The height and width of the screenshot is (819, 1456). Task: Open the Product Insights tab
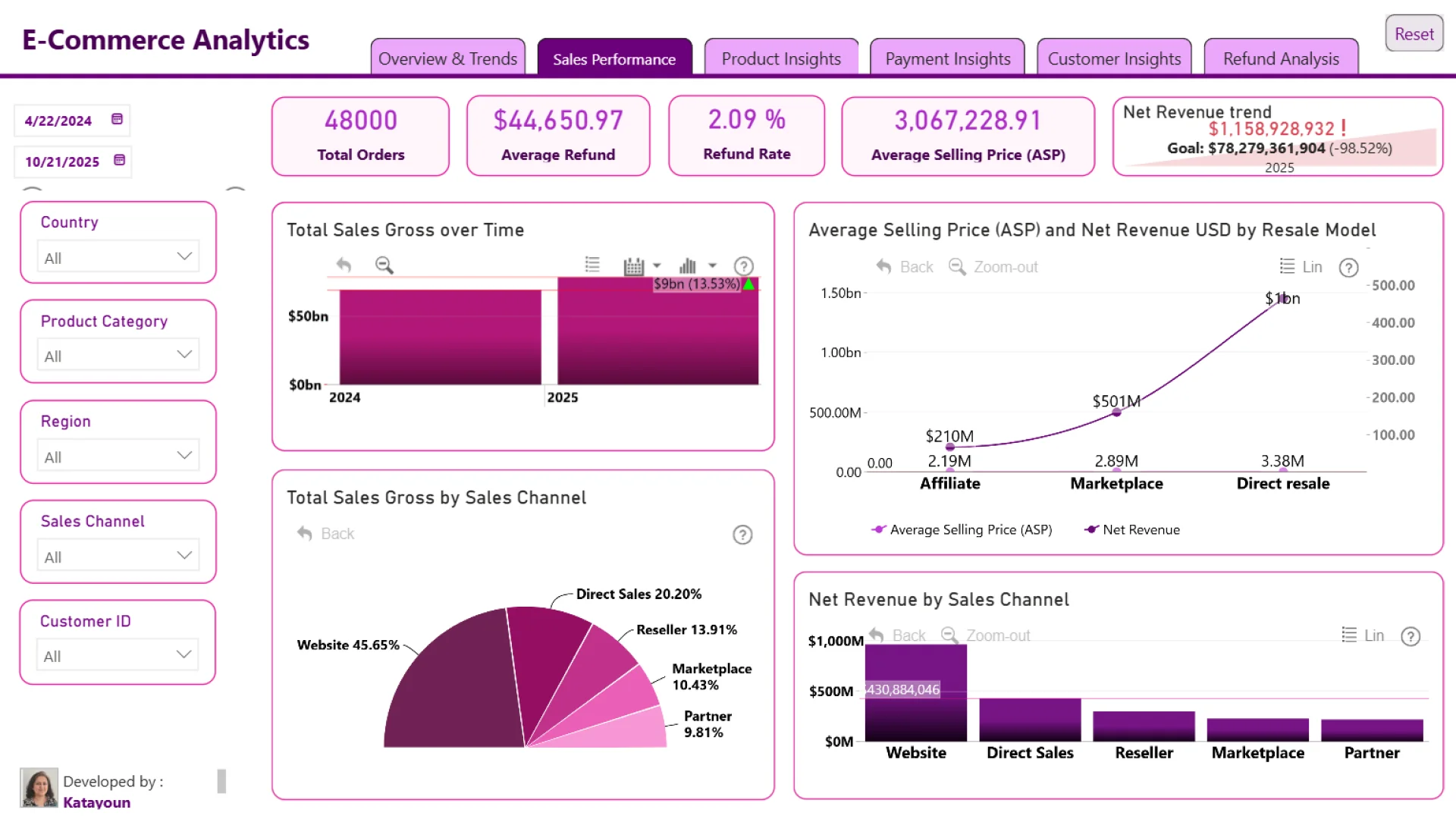click(x=781, y=58)
